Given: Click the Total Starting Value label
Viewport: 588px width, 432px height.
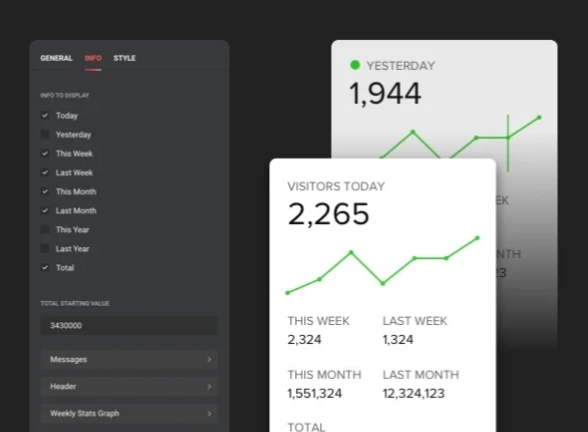Looking at the screenshot, I should pos(75,303).
